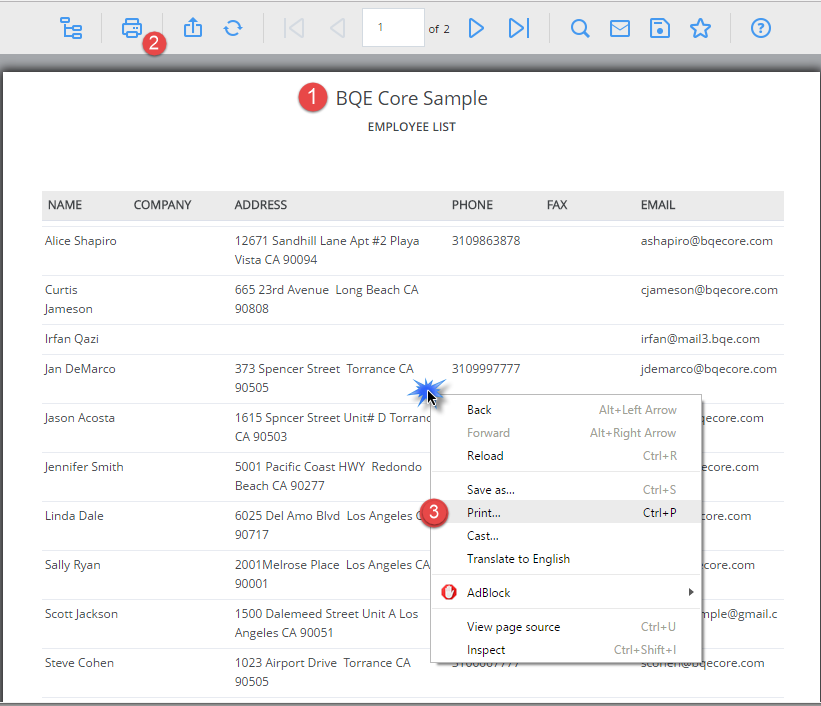
Task: Click the AdBlock red hand icon
Action: [x=449, y=592]
